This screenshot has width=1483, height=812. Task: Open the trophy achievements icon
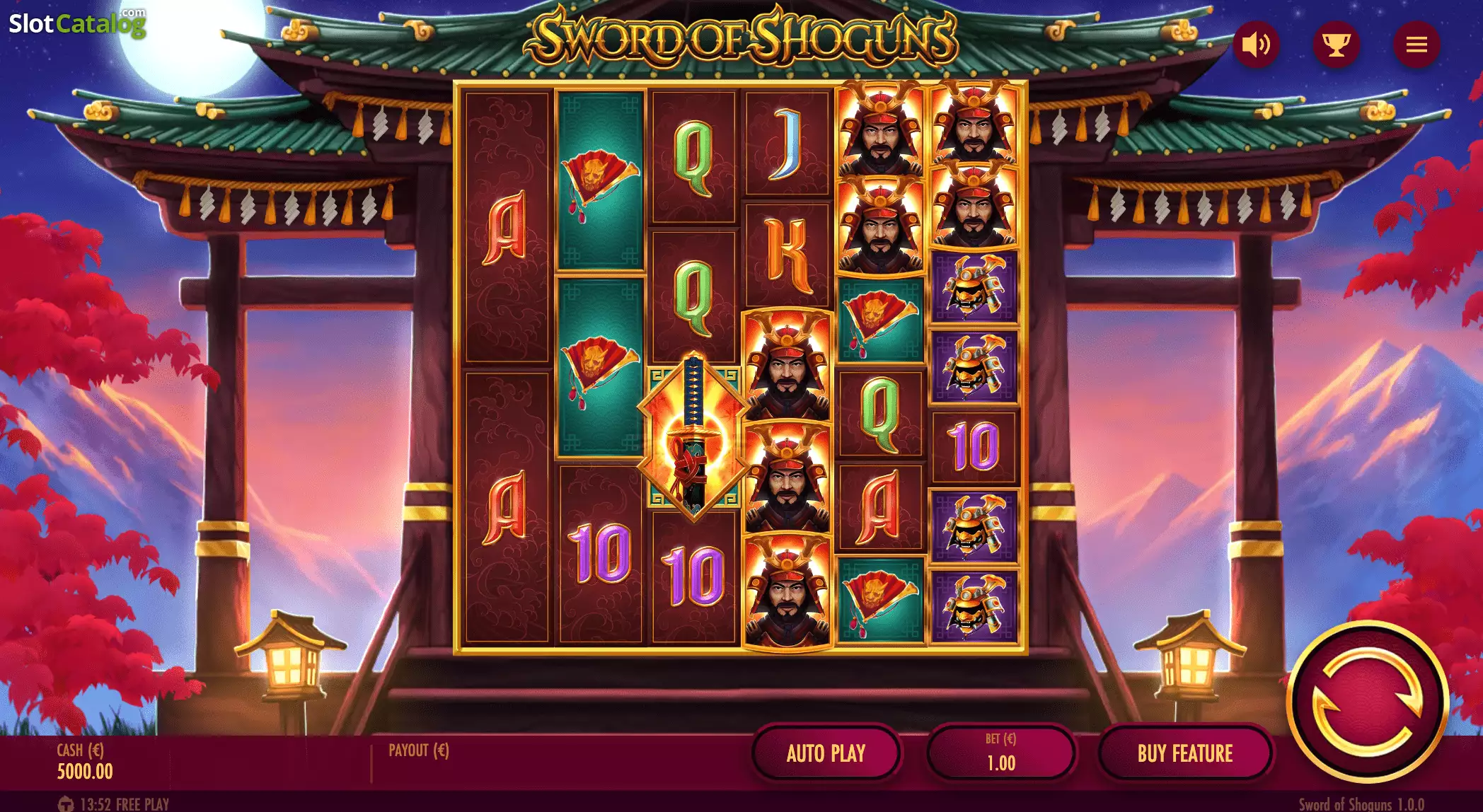pyautogui.click(x=1337, y=45)
